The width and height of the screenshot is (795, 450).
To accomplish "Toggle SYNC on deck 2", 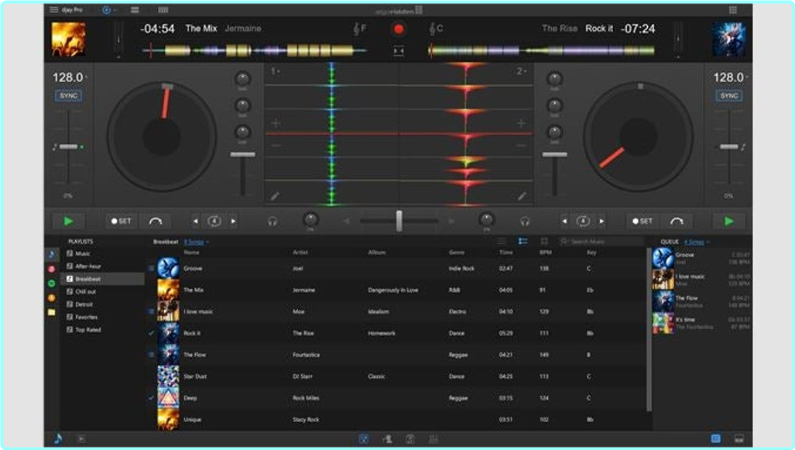I will [x=729, y=96].
